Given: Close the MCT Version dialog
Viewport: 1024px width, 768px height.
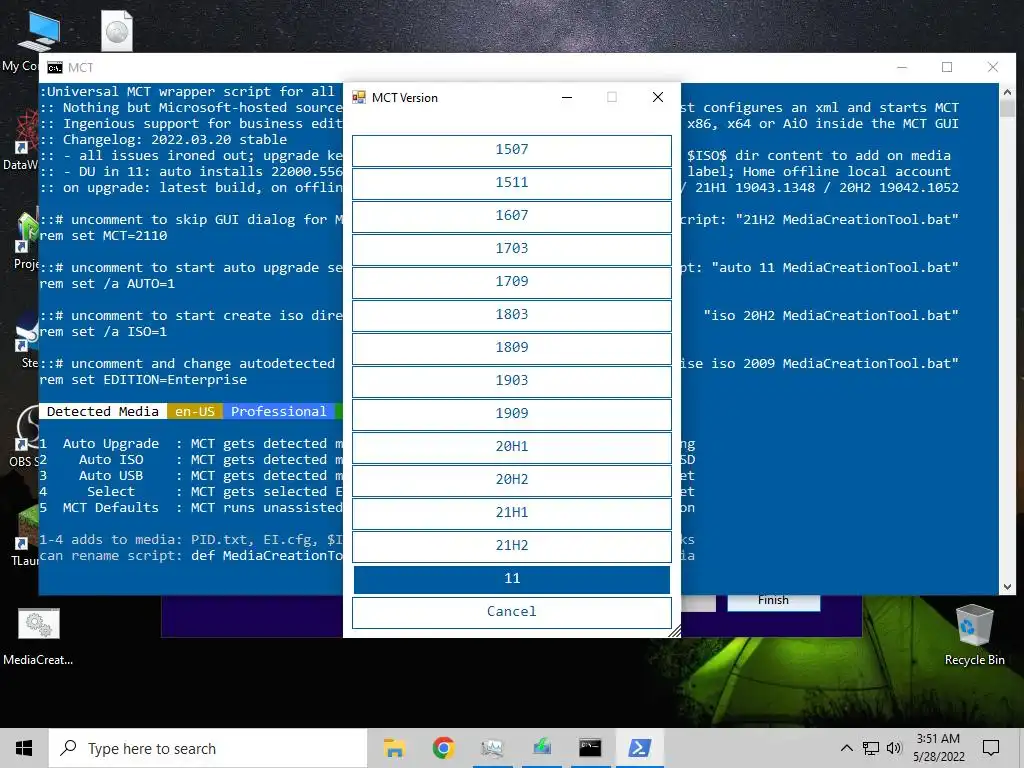Looking at the screenshot, I should click(x=658, y=97).
